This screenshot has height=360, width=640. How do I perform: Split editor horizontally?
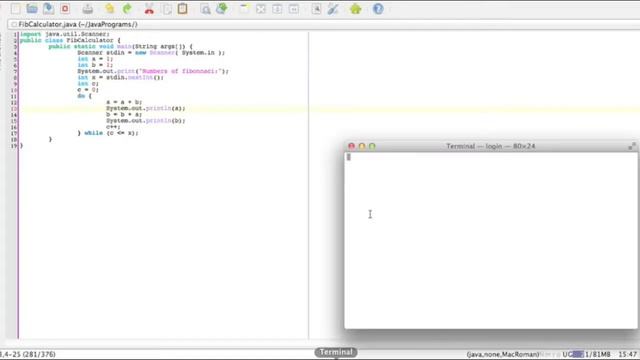(x=277, y=9)
